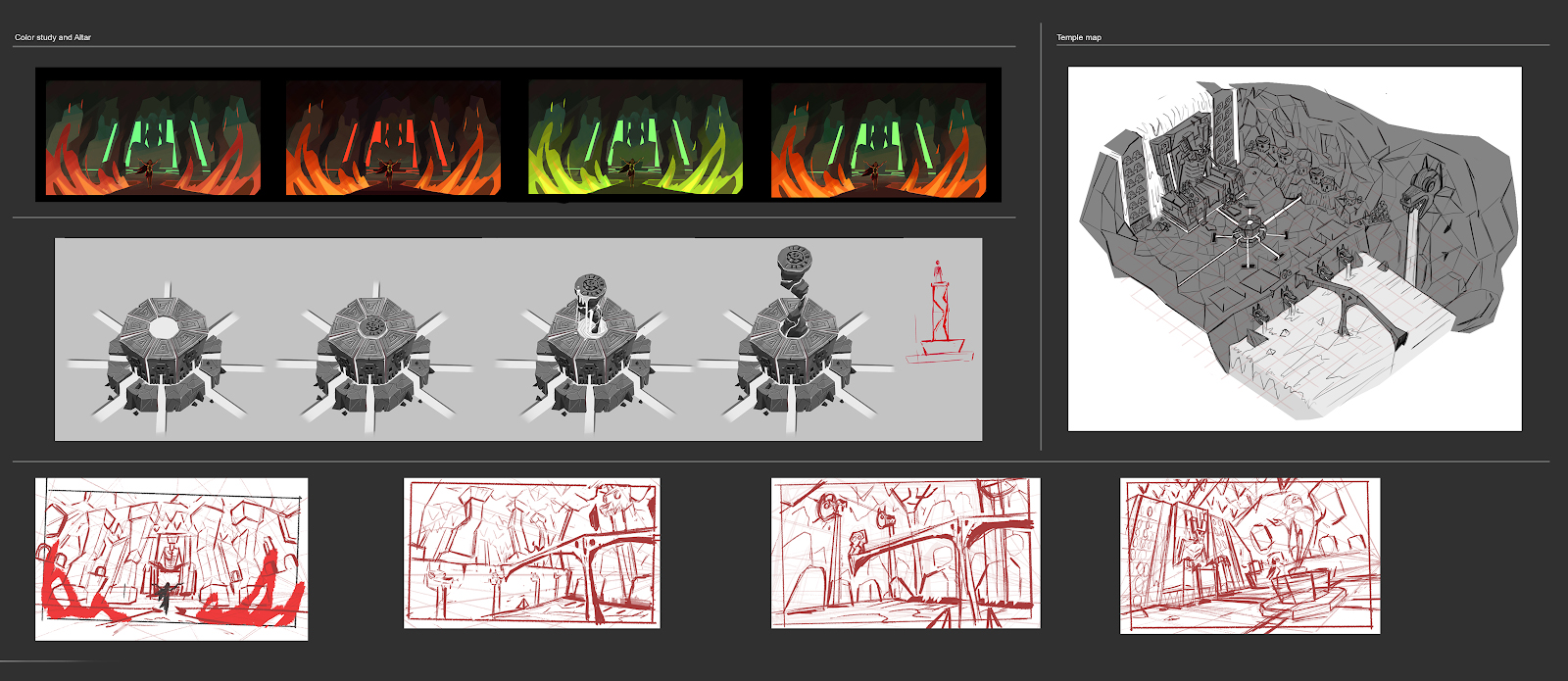Image resolution: width=1568 pixels, height=681 pixels.
Task: Choose the rightmost color study thumbnail
Action: [x=877, y=138]
